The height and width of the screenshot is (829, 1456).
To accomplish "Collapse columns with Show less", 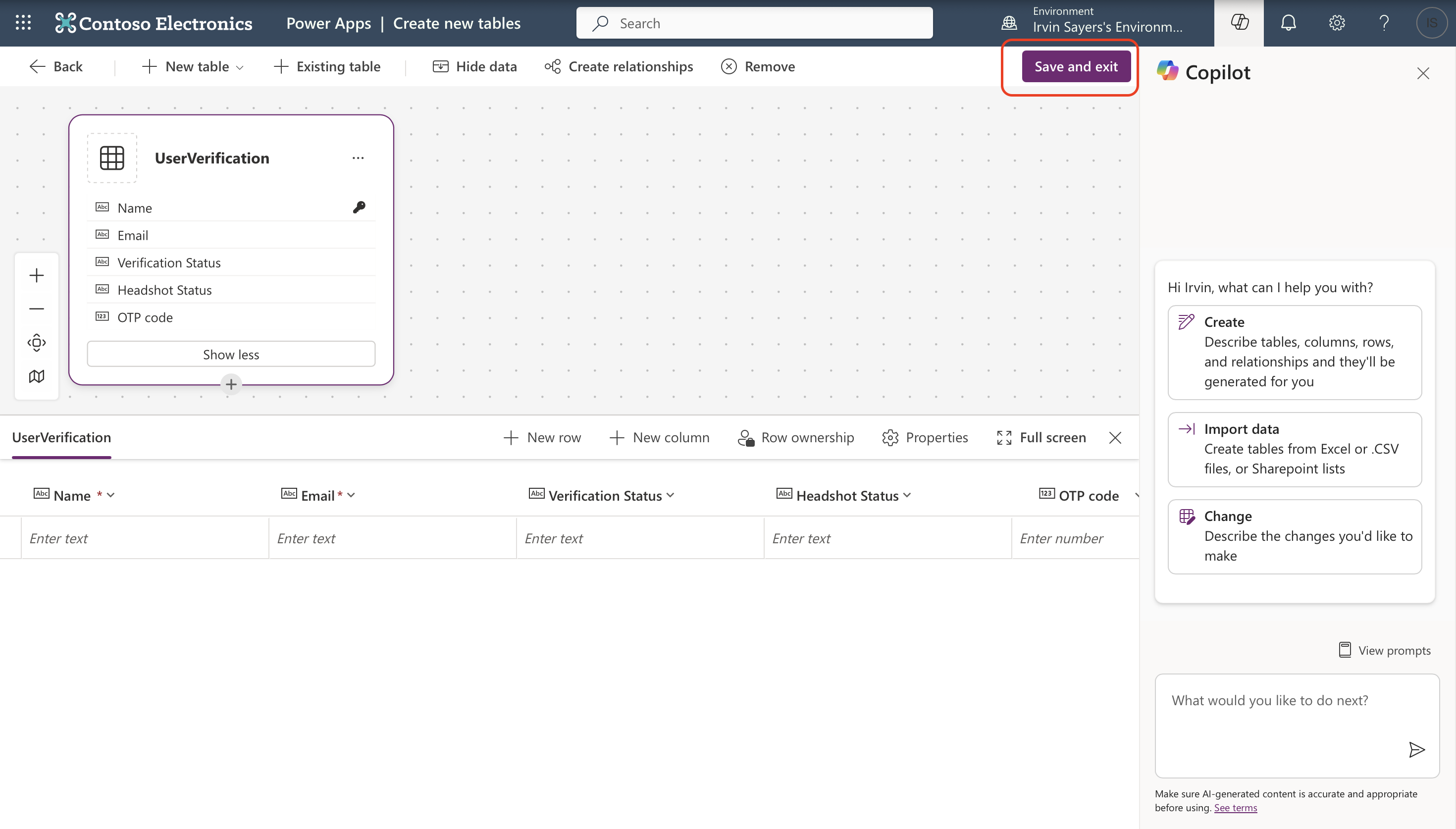I will pyautogui.click(x=230, y=354).
